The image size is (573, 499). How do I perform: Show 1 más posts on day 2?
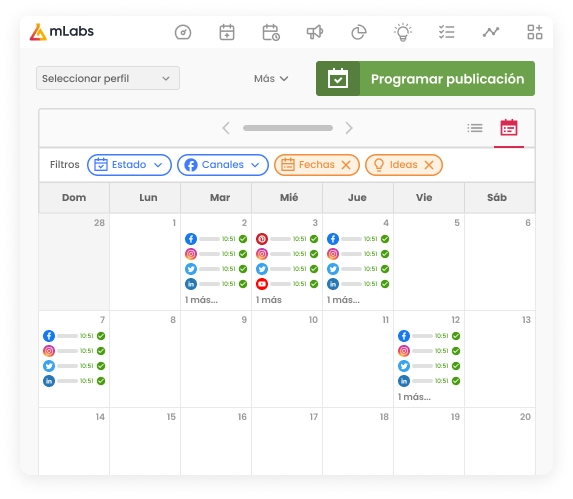pyautogui.click(x=201, y=300)
